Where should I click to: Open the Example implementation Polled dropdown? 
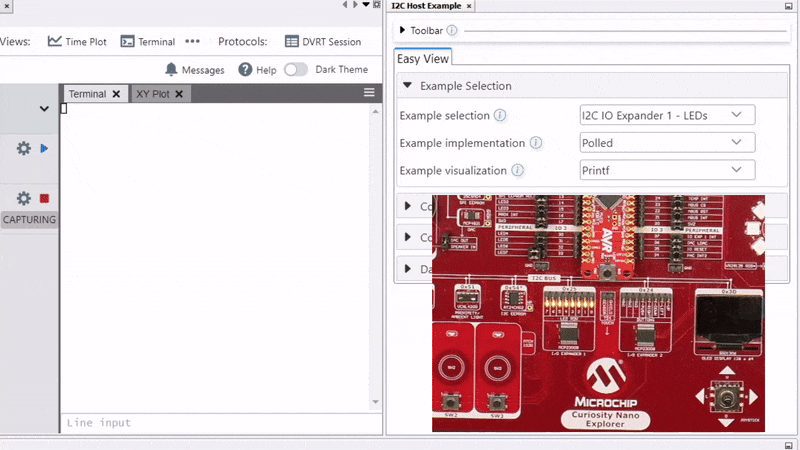[x=667, y=143]
